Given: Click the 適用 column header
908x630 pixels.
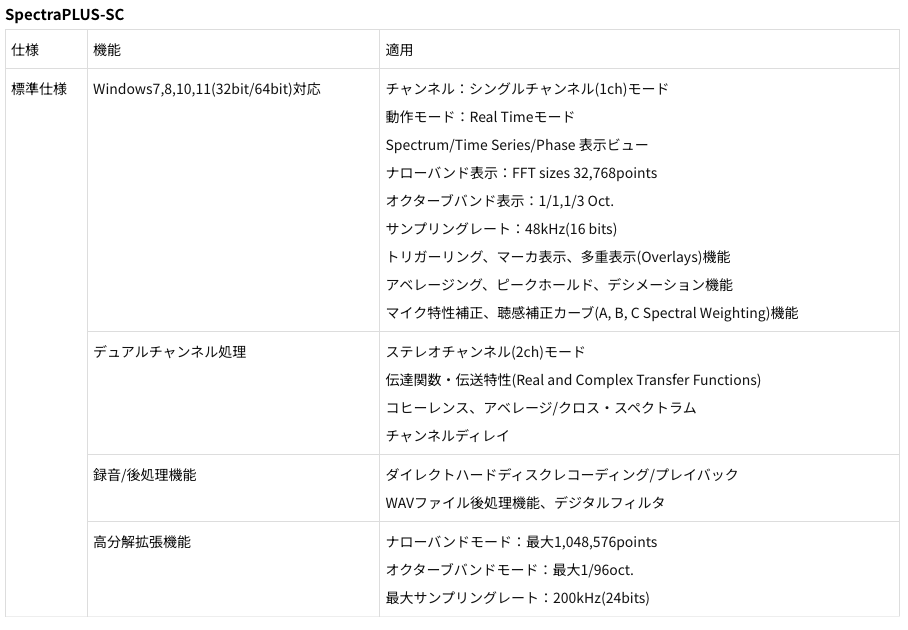Looking at the screenshot, I should click(x=400, y=49).
